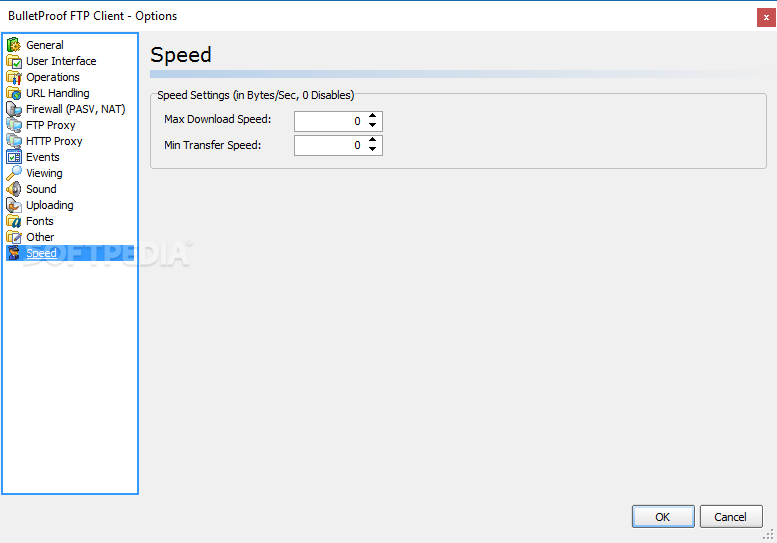Click the Events checklist icon
Viewport: 777px width, 543px height.
tap(14, 157)
